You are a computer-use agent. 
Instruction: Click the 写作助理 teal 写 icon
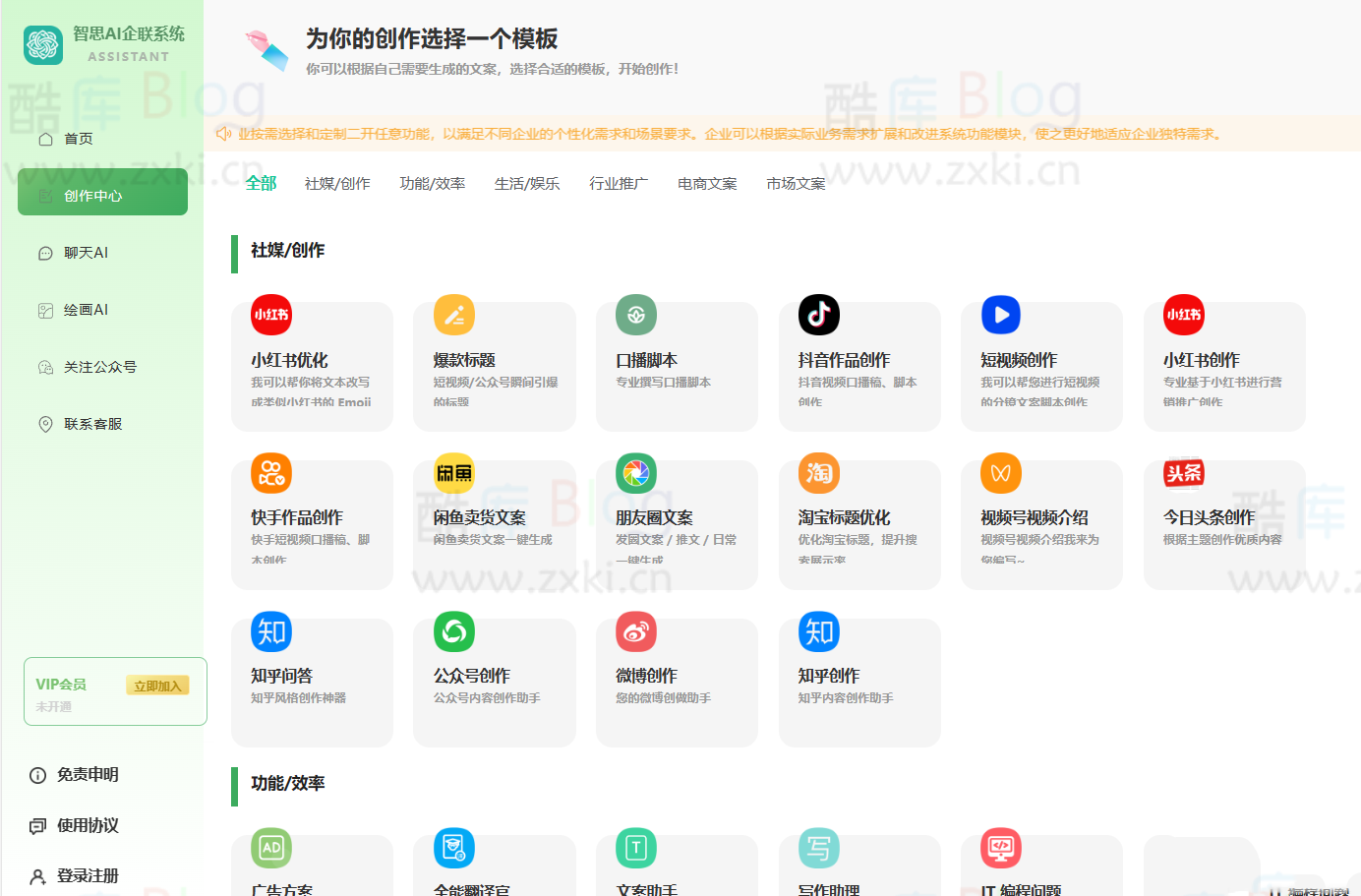point(819,848)
